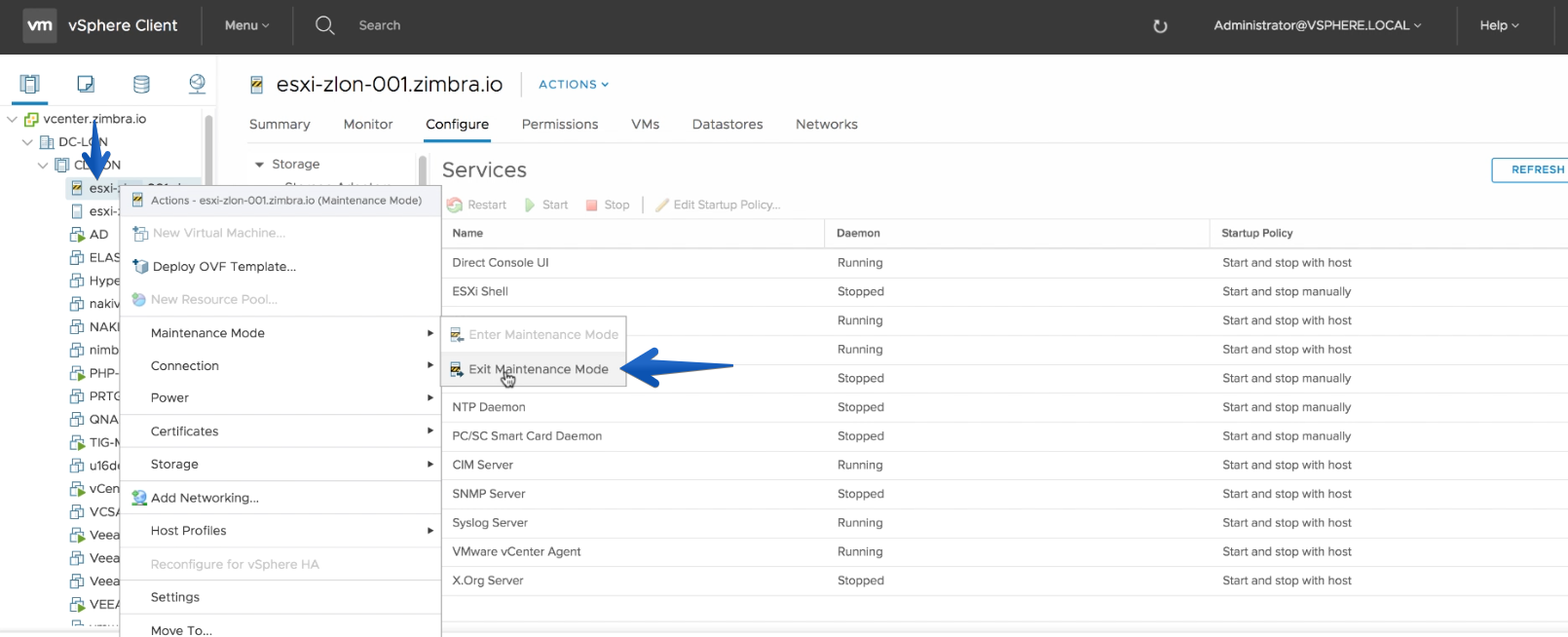Open the Help dropdown
The height and width of the screenshot is (637, 1568).
point(1499,25)
